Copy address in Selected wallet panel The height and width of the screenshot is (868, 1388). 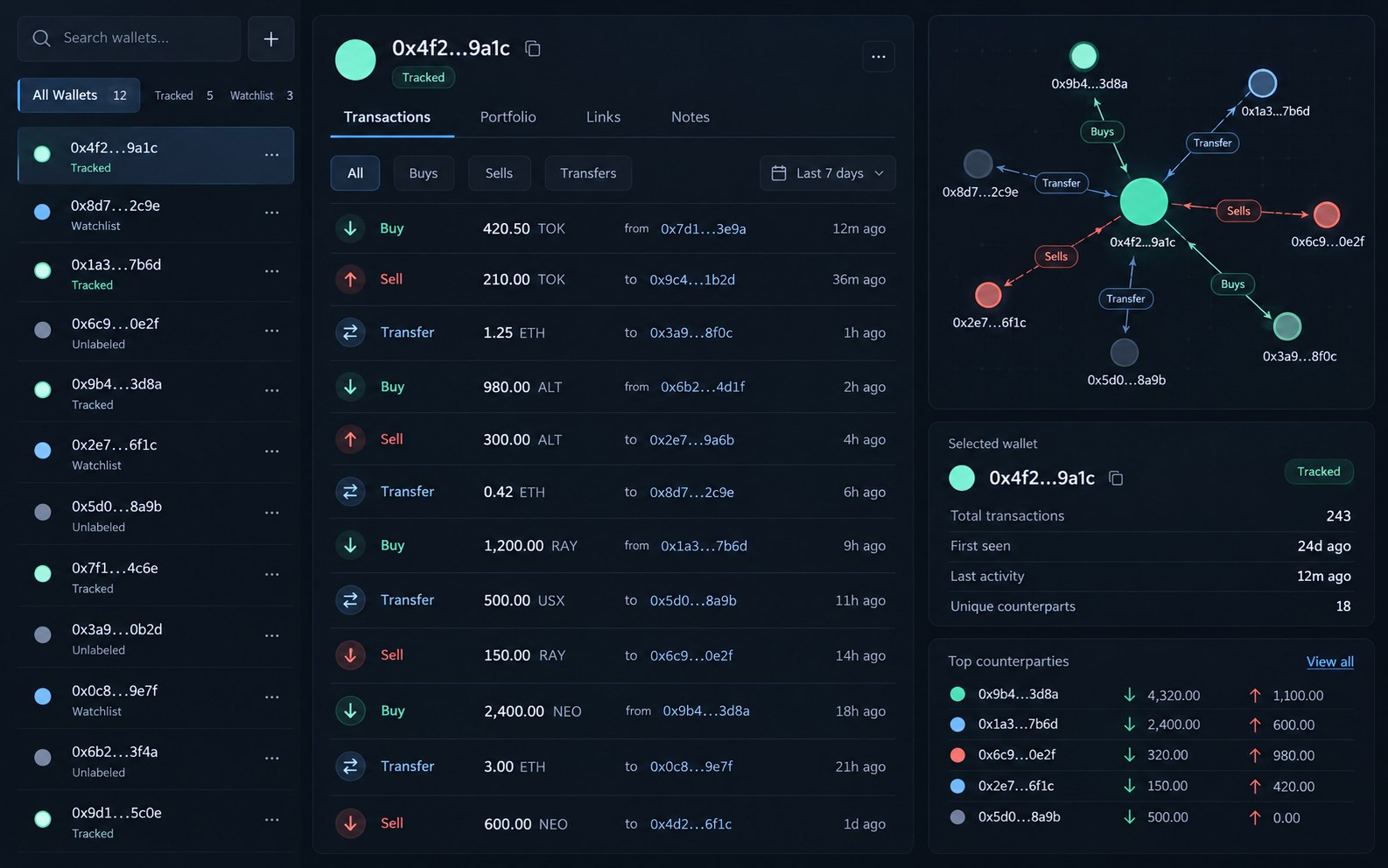tap(1116, 478)
